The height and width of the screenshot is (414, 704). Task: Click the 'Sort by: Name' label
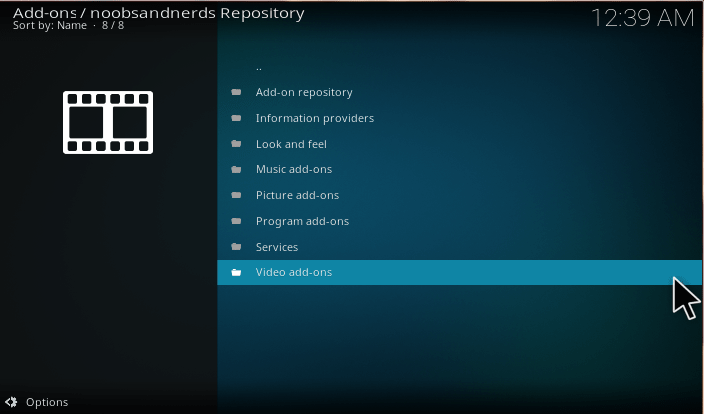coord(50,26)
